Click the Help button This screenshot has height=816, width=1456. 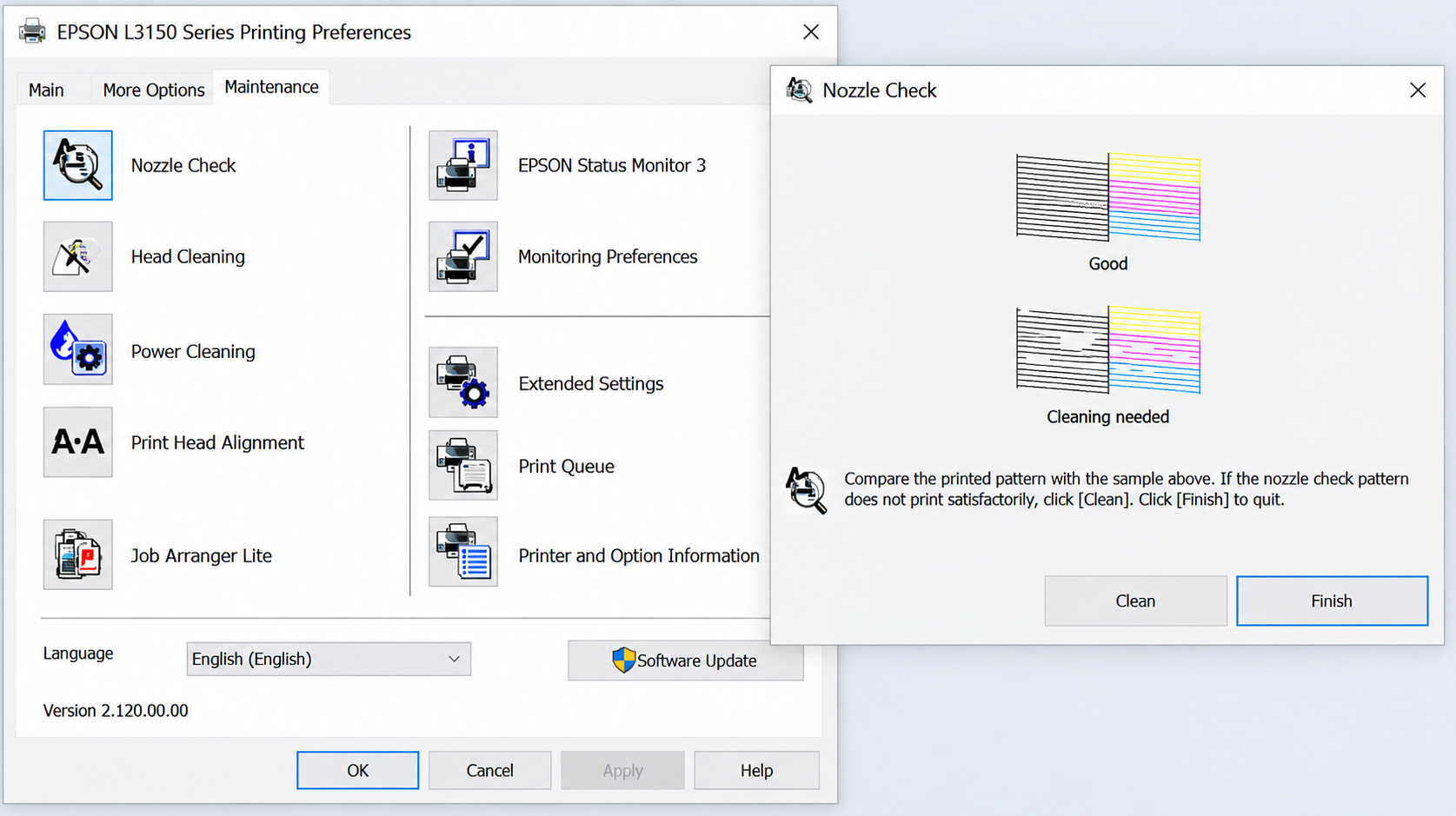pos(756,770)
